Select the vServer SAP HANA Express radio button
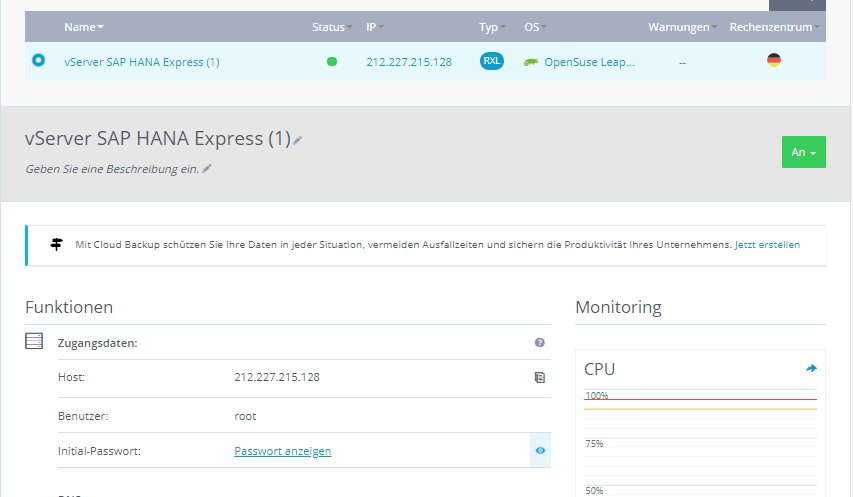This screenshot has height=497, width=853. pyautogui.click(x=38, y=60)
